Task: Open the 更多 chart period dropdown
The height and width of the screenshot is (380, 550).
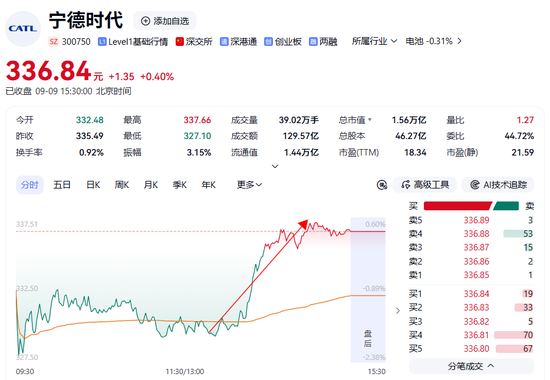Action: pyautogui.click(x=249, y=185)
